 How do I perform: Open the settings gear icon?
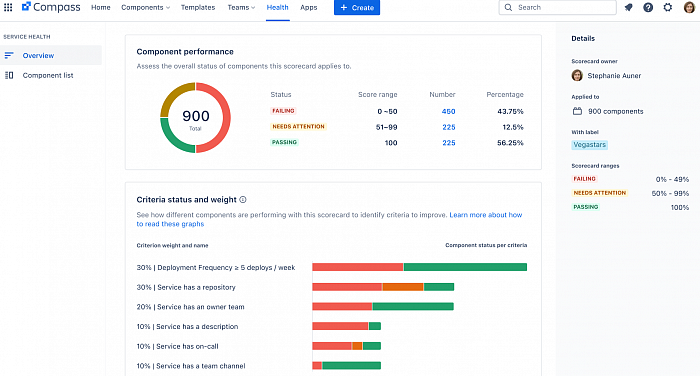tap(668, 7)
